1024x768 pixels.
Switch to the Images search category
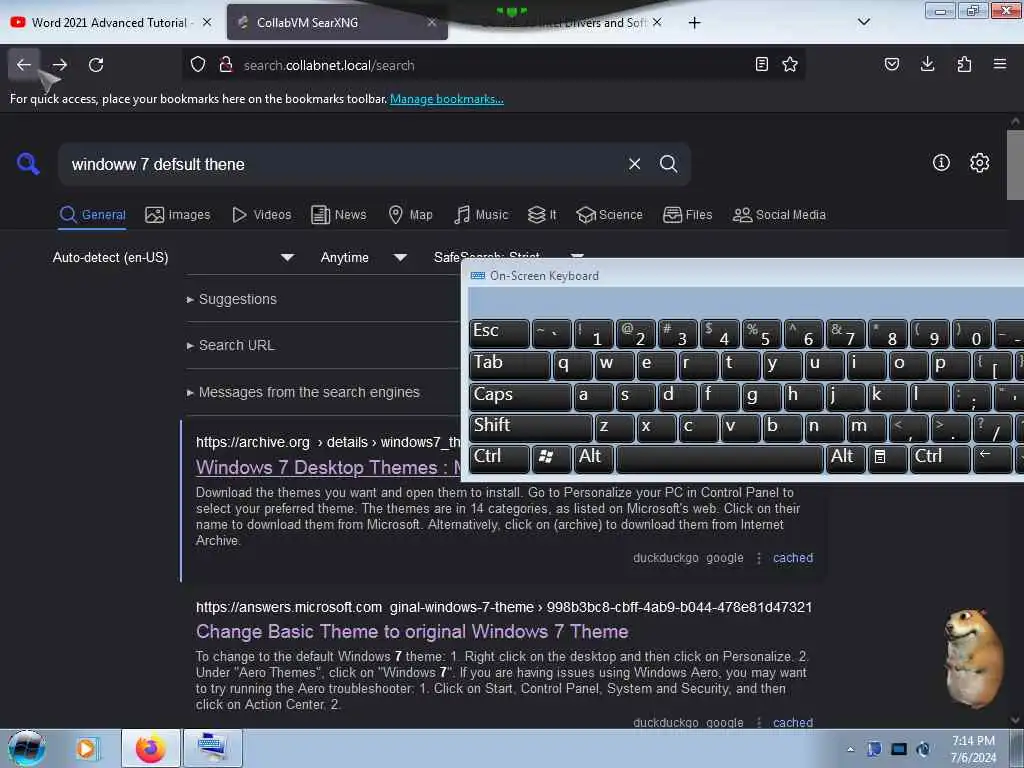click(178, 215)
